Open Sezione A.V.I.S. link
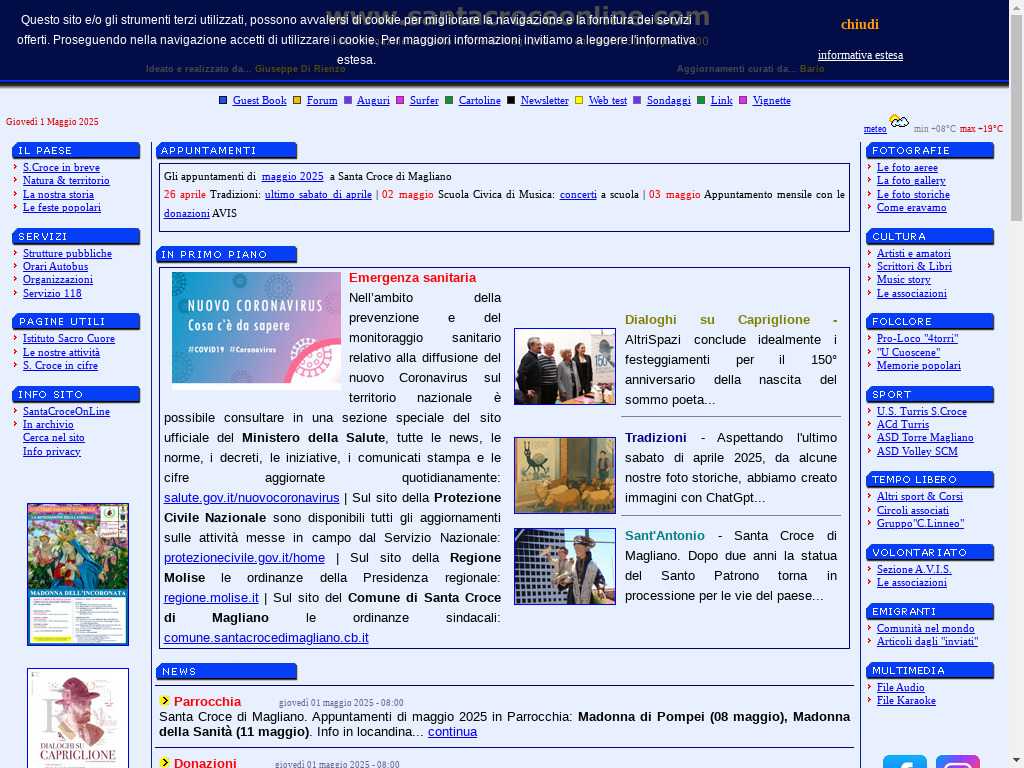This screenshot has width=1024, height=768. [x=914, y=569]
